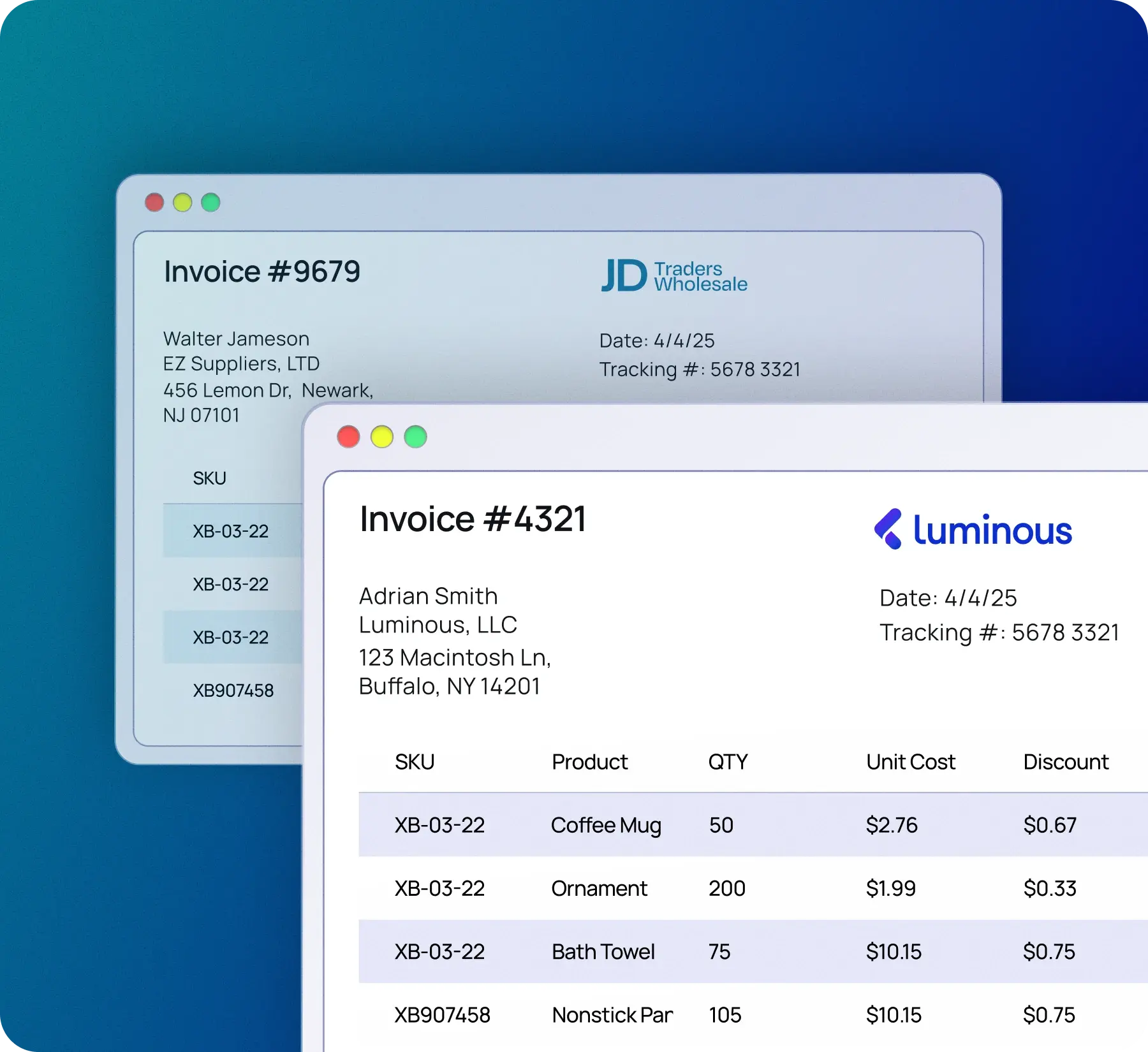
Task: Click quantity 200 in Ornament row
Action: (727, 888)
